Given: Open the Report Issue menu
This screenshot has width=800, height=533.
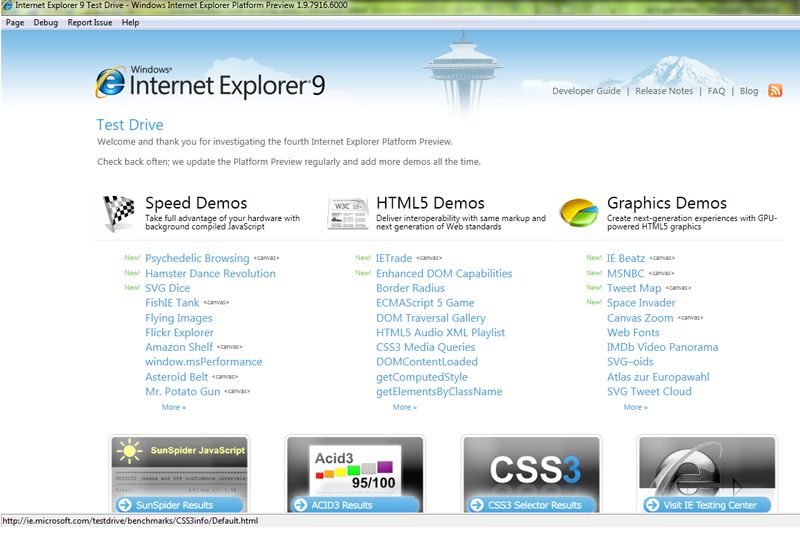Looking at the screenshot, I should coord(89,22).
